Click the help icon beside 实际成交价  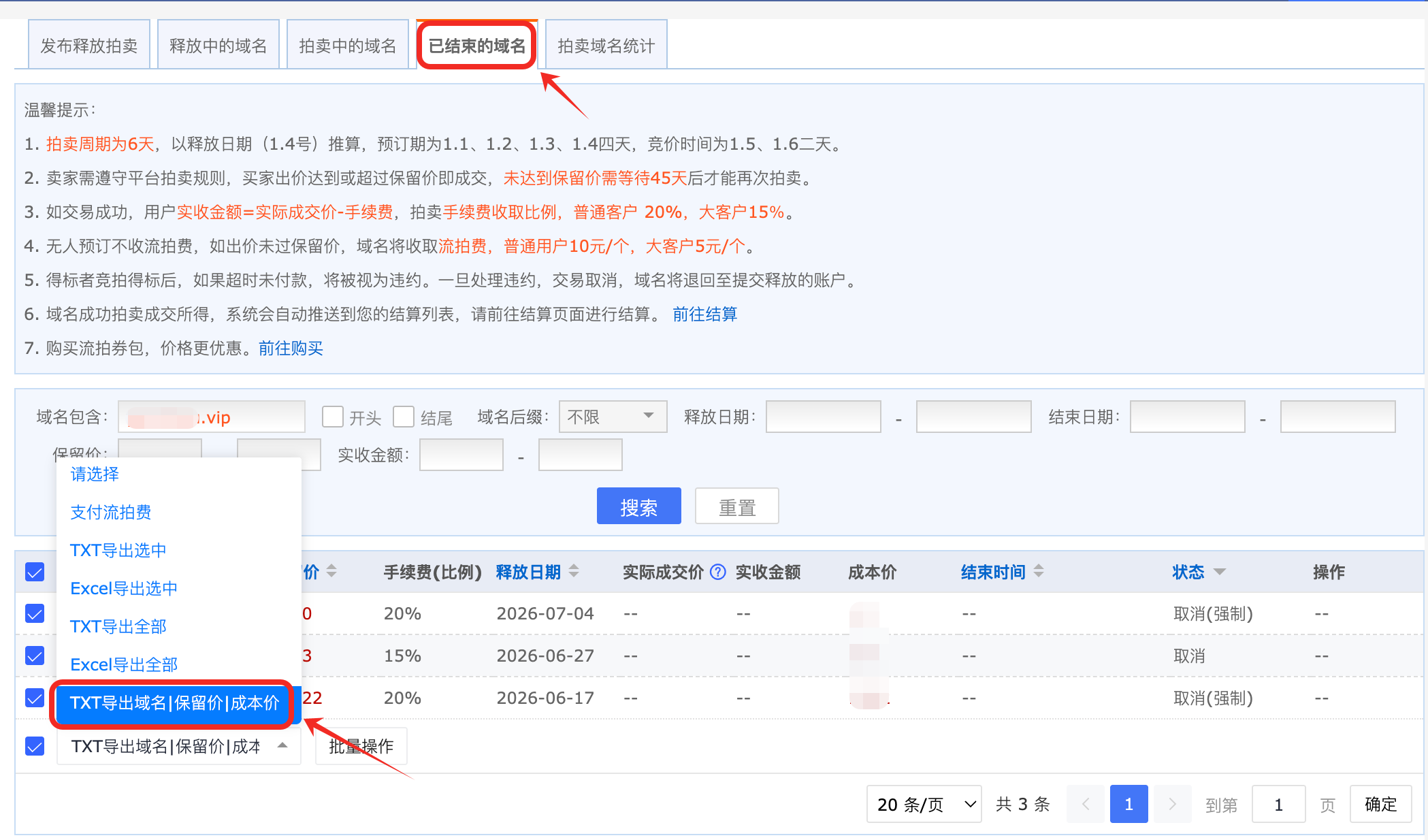click(x=718, y=572)
